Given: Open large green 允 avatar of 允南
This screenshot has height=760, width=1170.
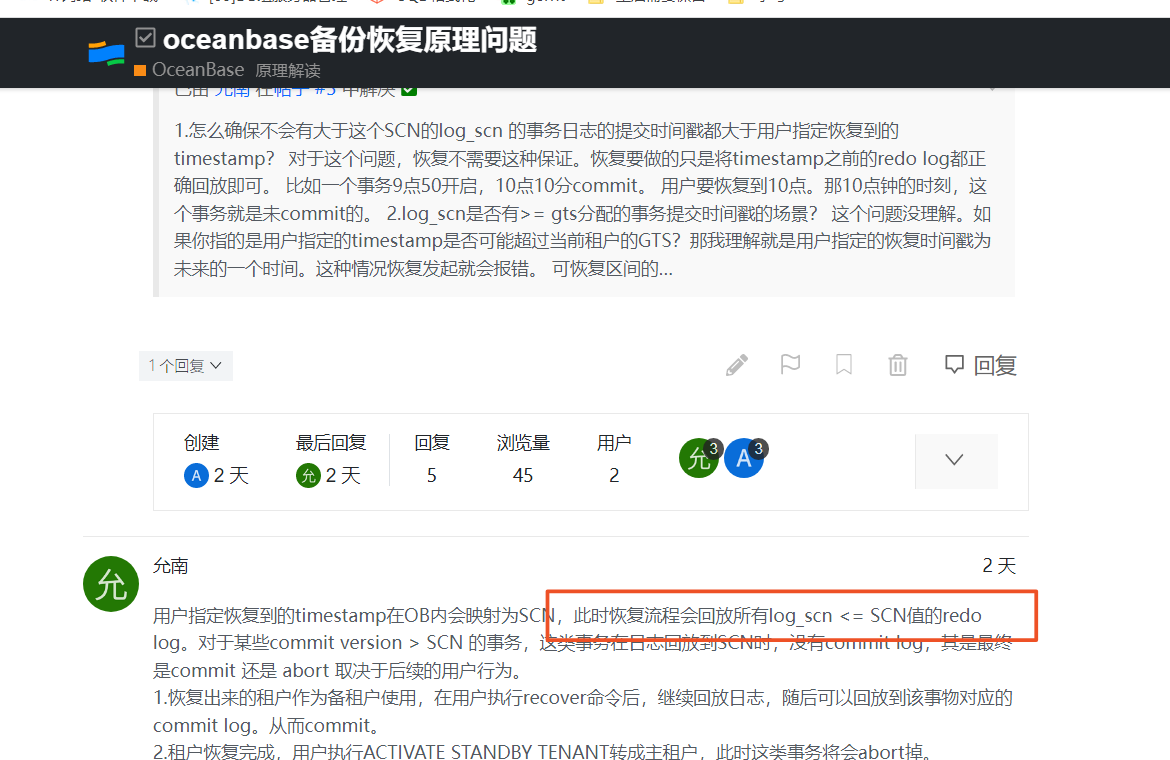Looking at the screenshot, I should pyautogui.click(x=110, y=584).
